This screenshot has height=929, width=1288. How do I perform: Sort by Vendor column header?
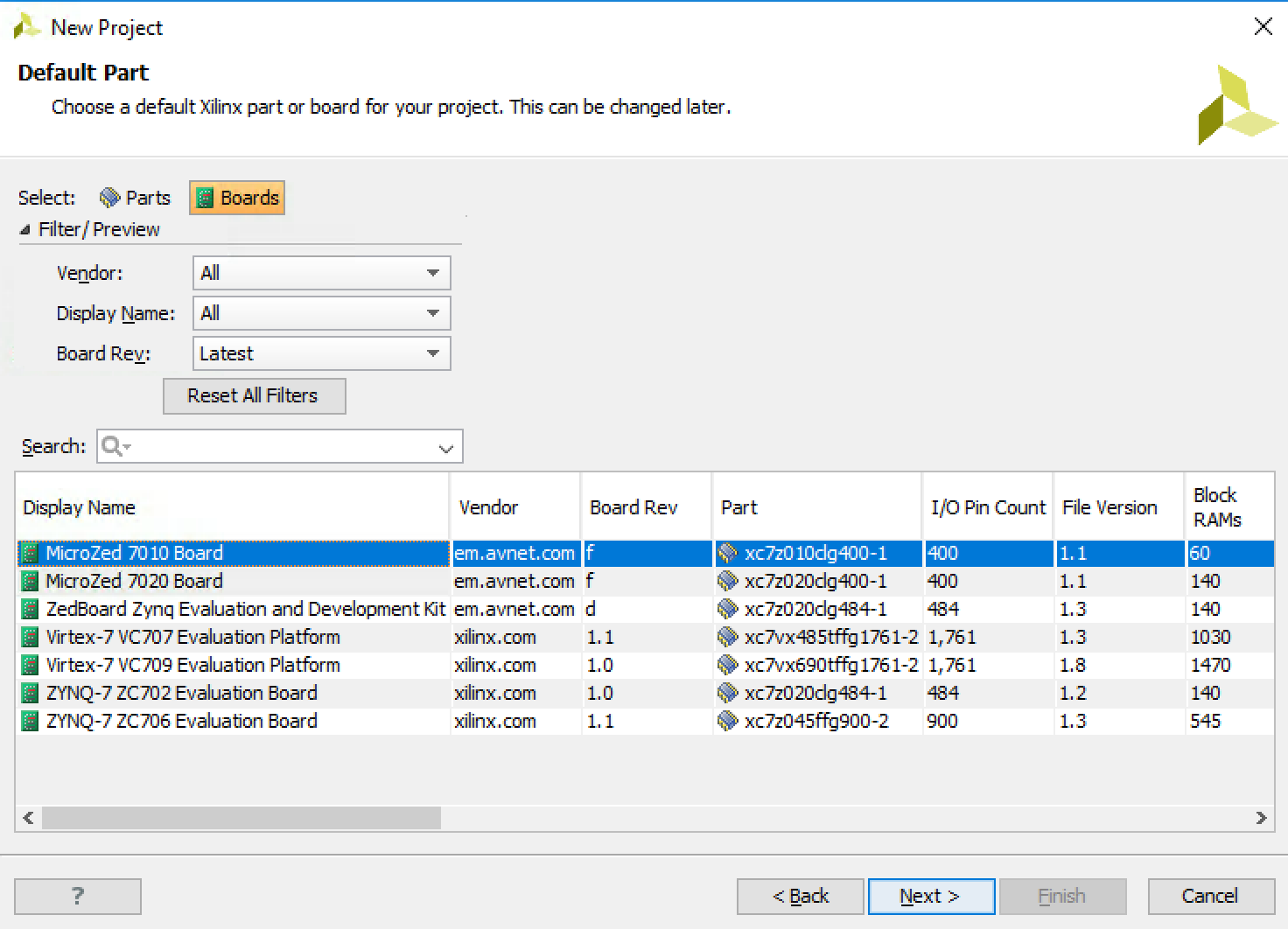click(515, 507)
